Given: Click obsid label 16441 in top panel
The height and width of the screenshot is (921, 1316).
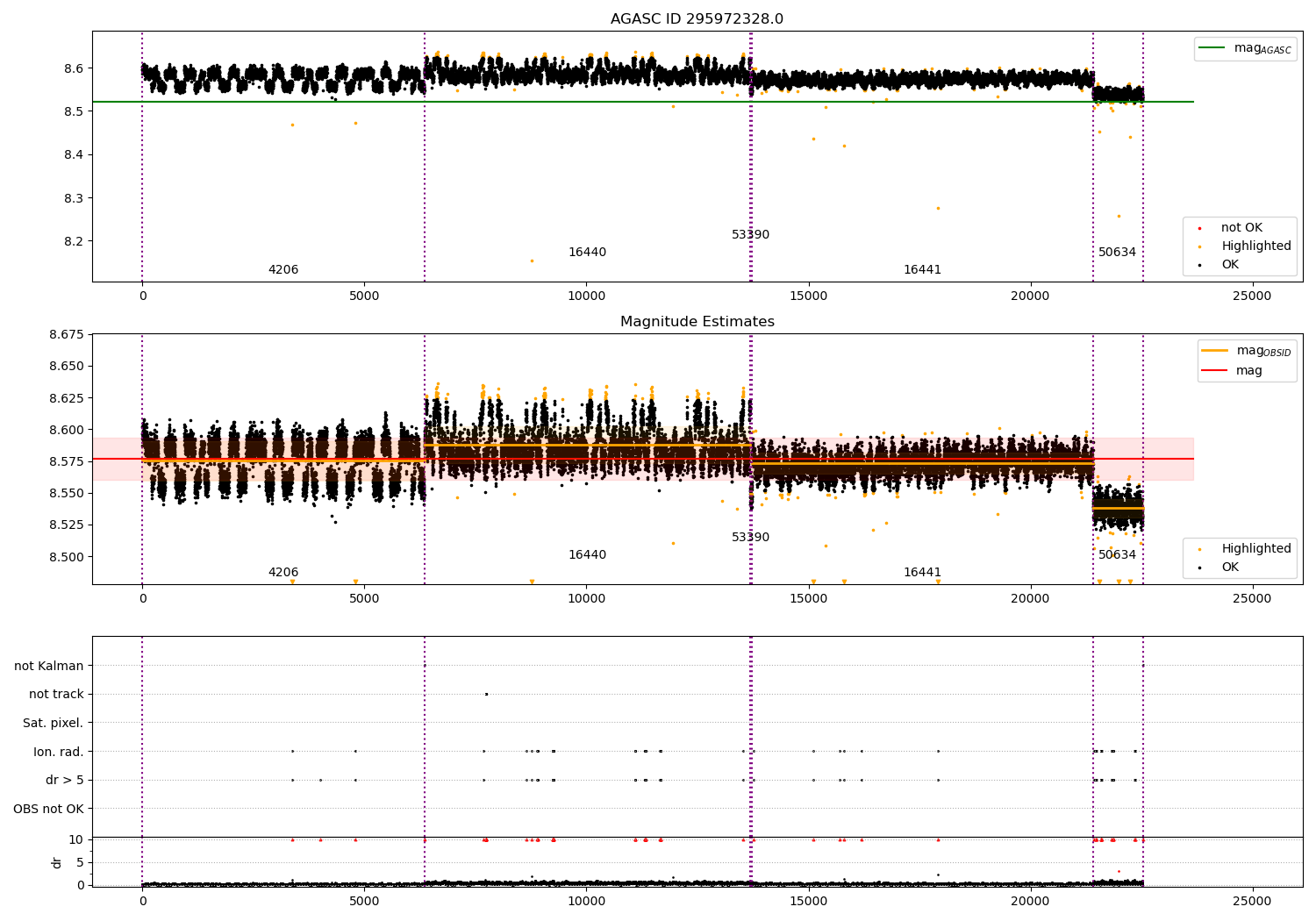Looking at the screenshot, I should pos(922,270).
